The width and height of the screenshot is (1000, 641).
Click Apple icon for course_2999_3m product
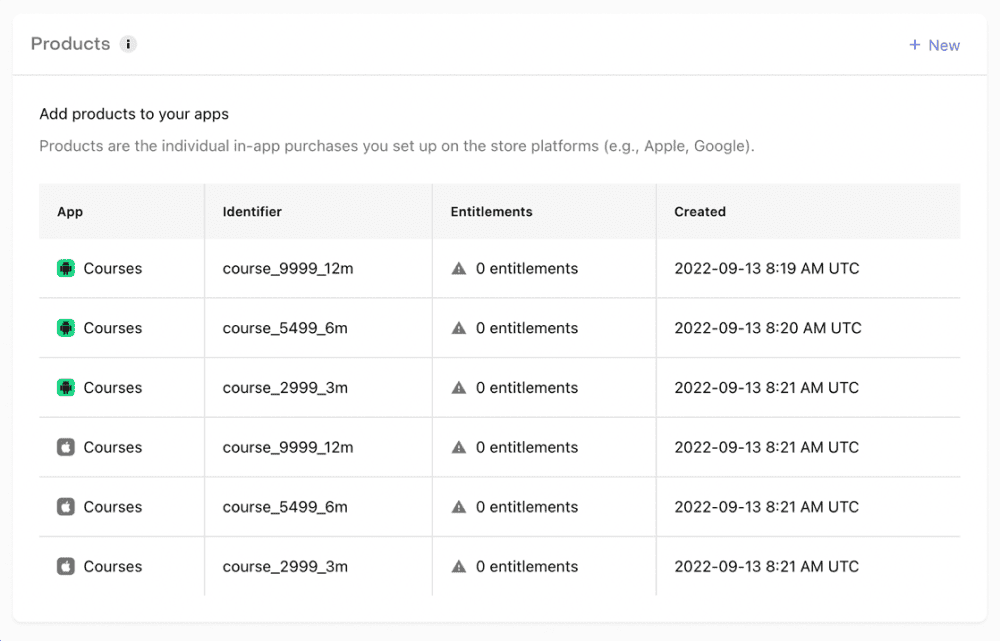tap(66, 566)
